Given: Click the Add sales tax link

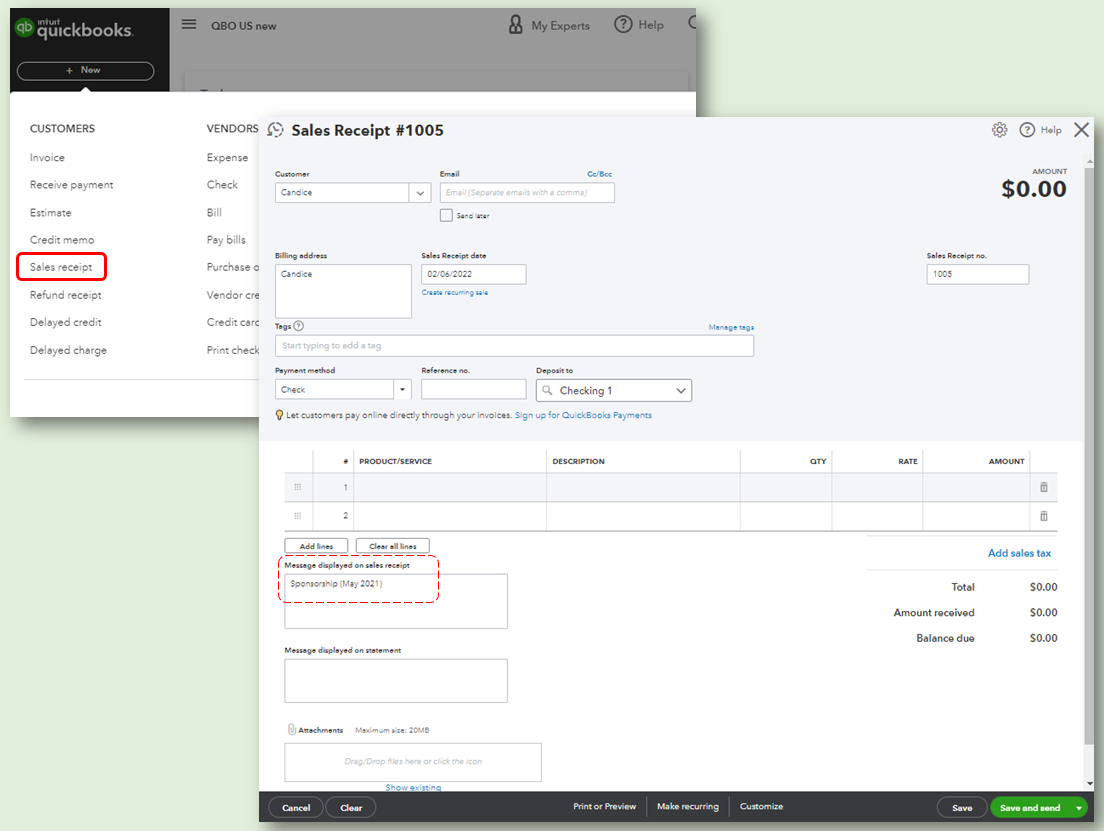Looking at the screenshot, I should click(x=1021, y=552).
